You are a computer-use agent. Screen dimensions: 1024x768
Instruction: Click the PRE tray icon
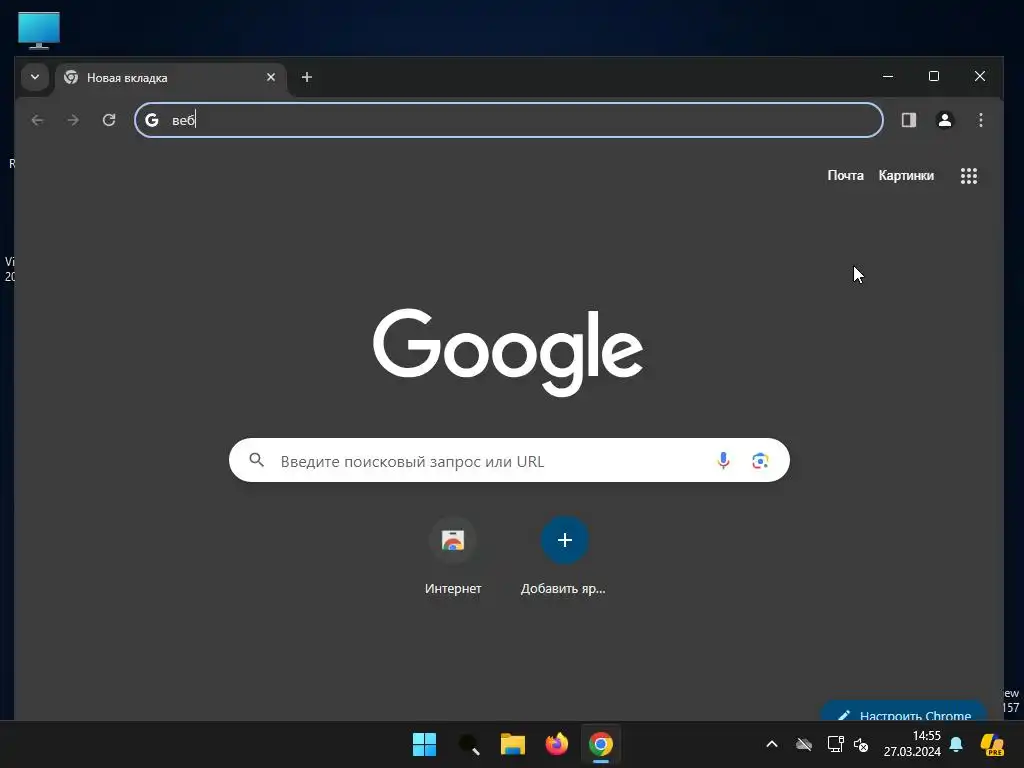click(x=993, y=744)
